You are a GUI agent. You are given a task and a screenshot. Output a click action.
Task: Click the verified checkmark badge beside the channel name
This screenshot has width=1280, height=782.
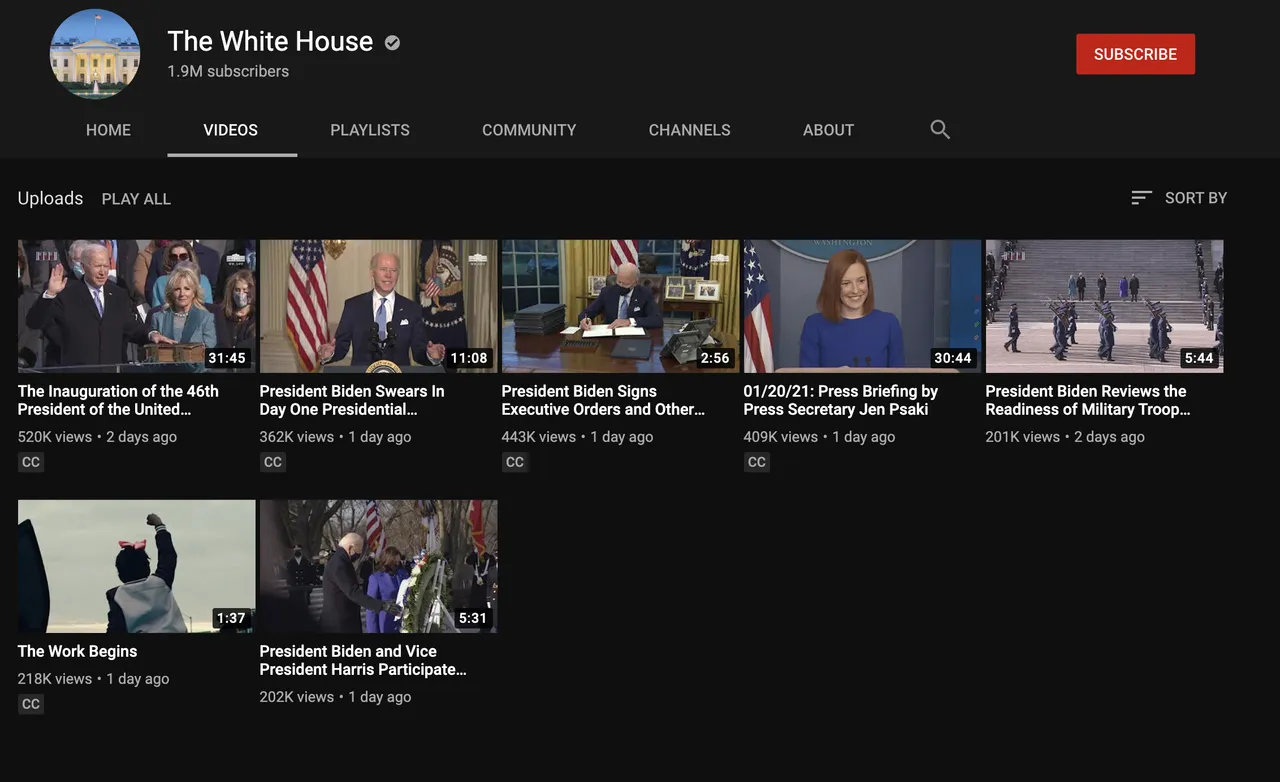pyautogui.click(x=393, y=42)
